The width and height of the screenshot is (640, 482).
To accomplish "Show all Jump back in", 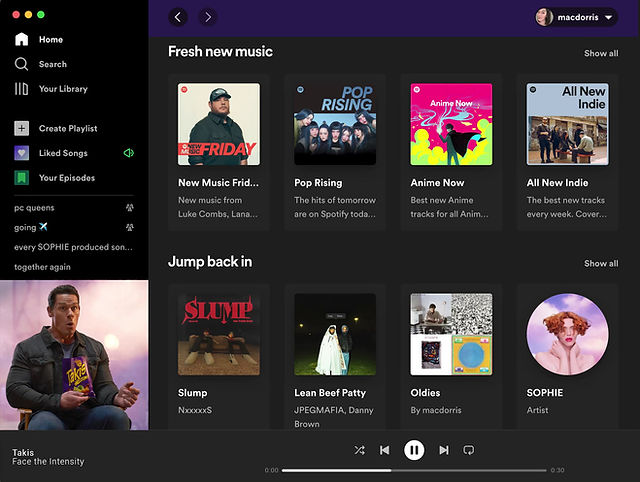I will [x=601, y=263].
